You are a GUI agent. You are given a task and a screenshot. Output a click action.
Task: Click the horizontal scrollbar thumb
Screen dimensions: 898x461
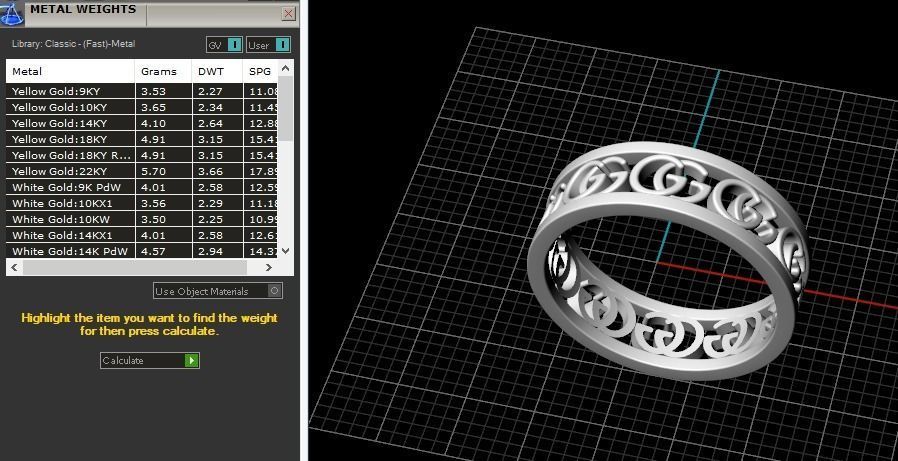pos(135,267)
